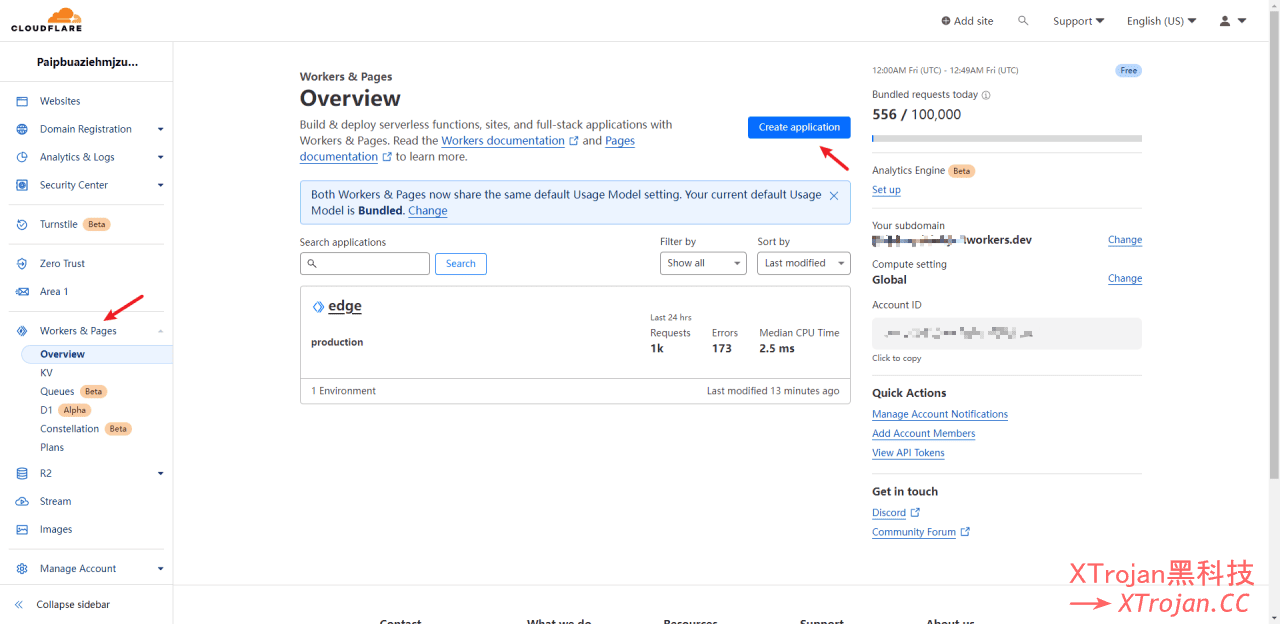Select Overview in the sidebar
The width and height of the screenshot is (1280, 624).
click(96, 354)
